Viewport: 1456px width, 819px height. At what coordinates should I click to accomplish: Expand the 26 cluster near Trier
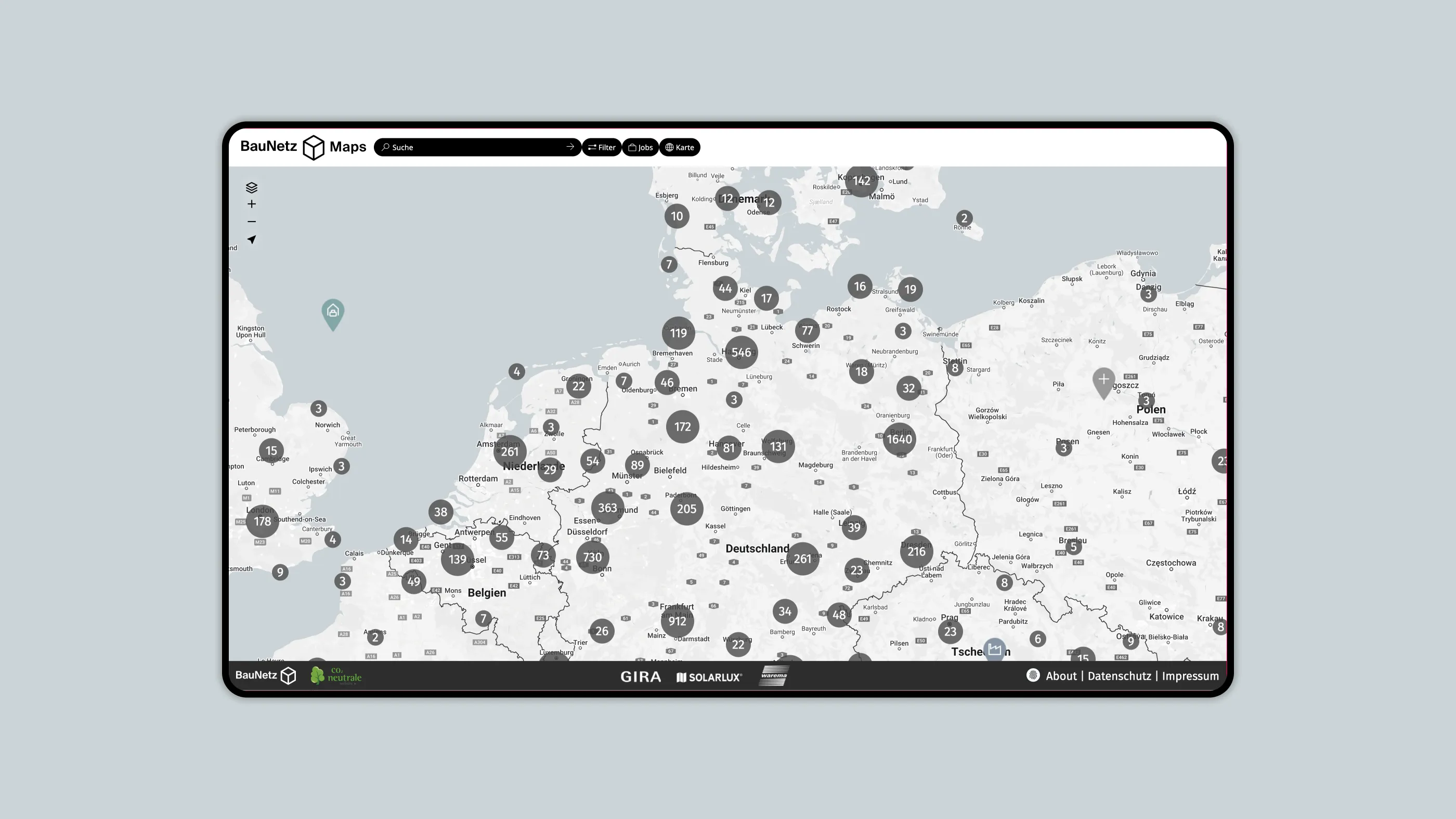(x=602, y=631)
